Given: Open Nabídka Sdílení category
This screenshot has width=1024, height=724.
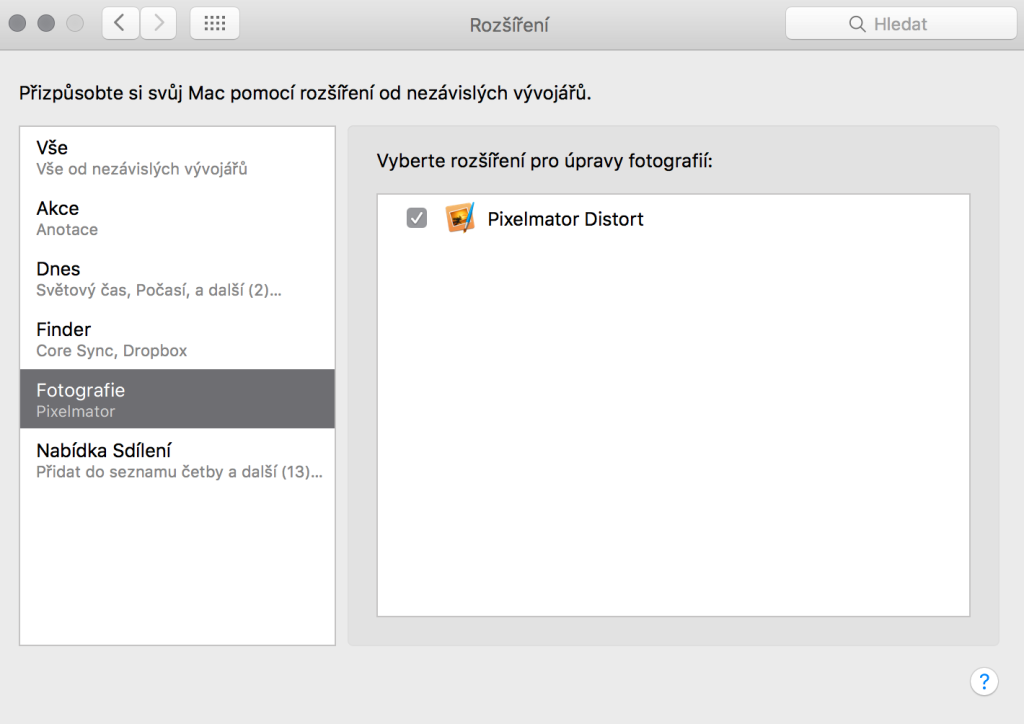Looking at the screenshot, I should (x=177, y=460).
